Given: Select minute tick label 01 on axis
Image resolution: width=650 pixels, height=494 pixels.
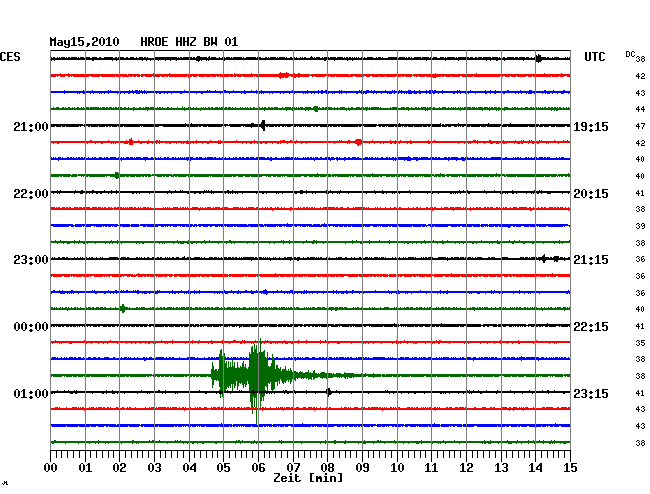Looking at the screenshot, I should tap(85, 467).
